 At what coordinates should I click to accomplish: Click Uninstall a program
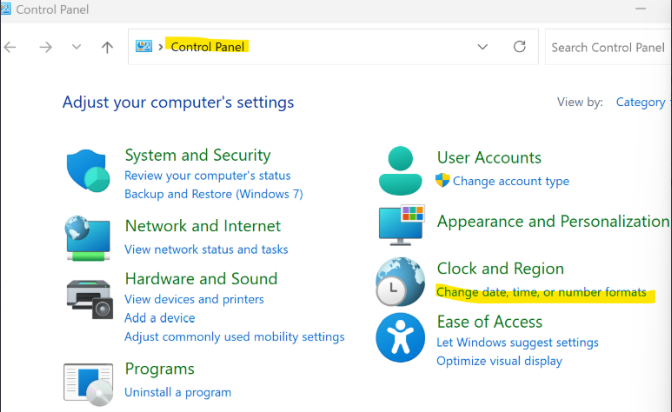pyautogui.click(x=177, y=392)
